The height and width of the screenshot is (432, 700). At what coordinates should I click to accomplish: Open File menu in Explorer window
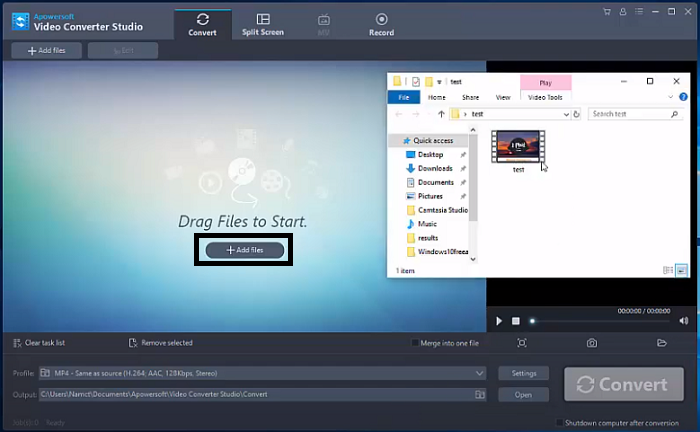[x=404, y=97]
